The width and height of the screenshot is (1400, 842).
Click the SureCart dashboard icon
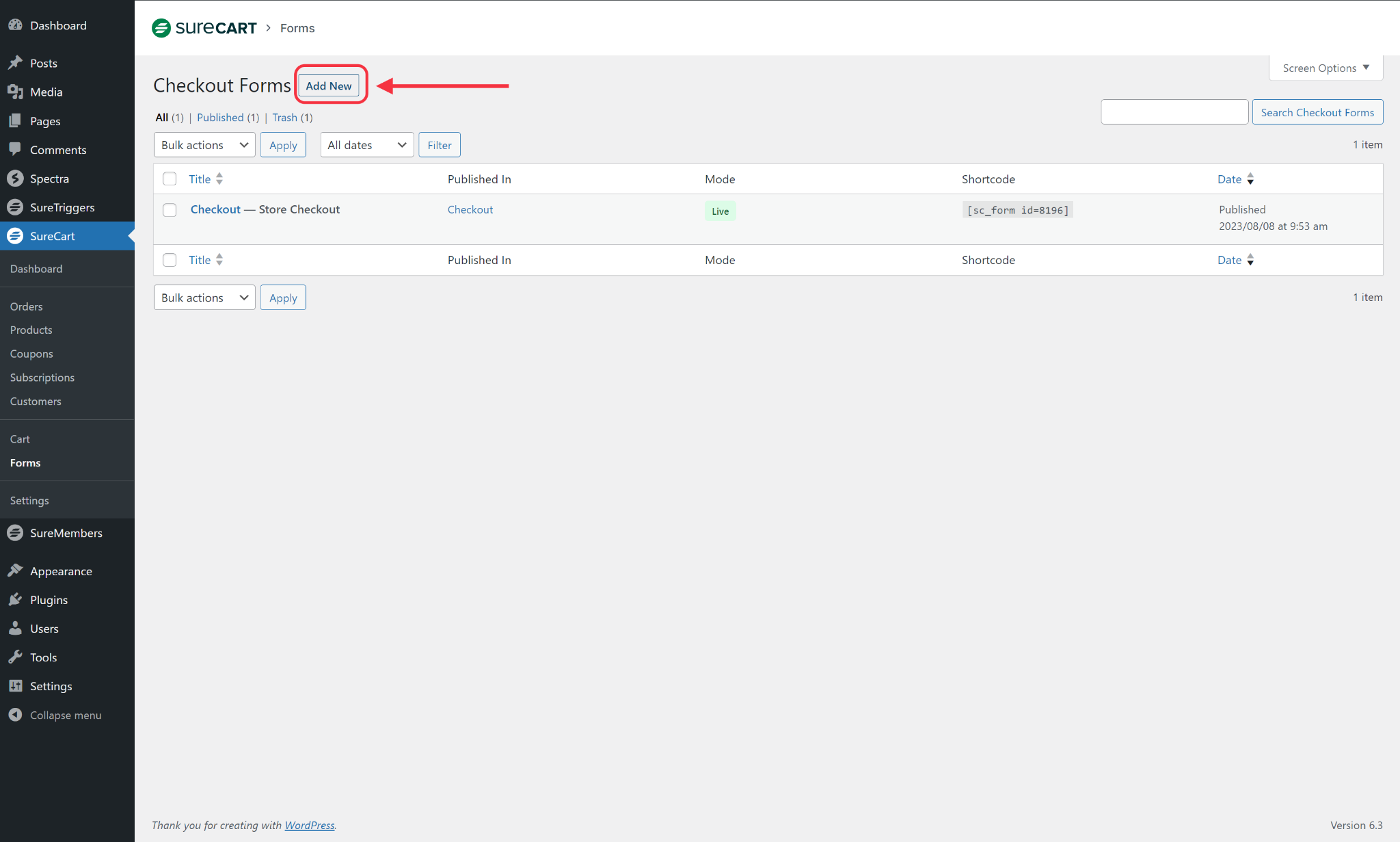pos(16,235)
